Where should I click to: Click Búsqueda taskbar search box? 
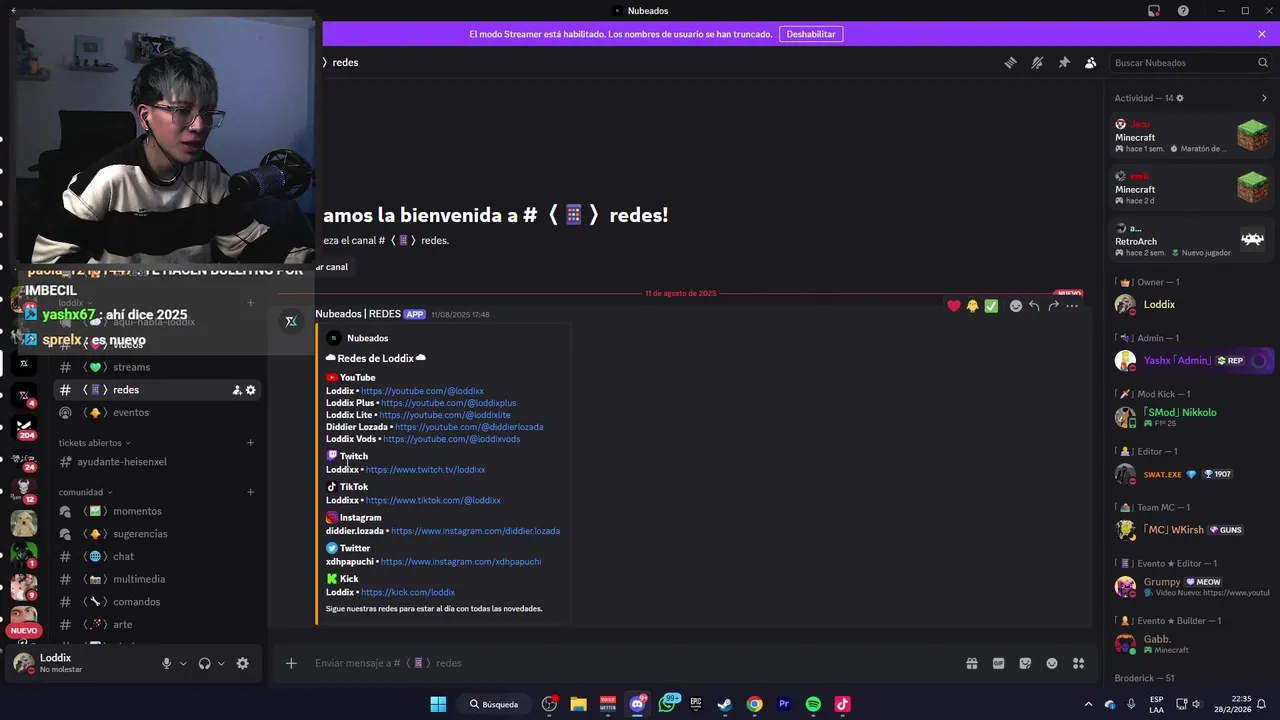(493, 704)
